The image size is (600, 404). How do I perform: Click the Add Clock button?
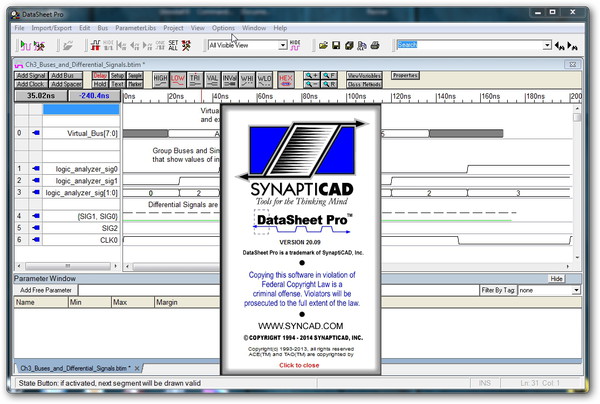[31, 84]
